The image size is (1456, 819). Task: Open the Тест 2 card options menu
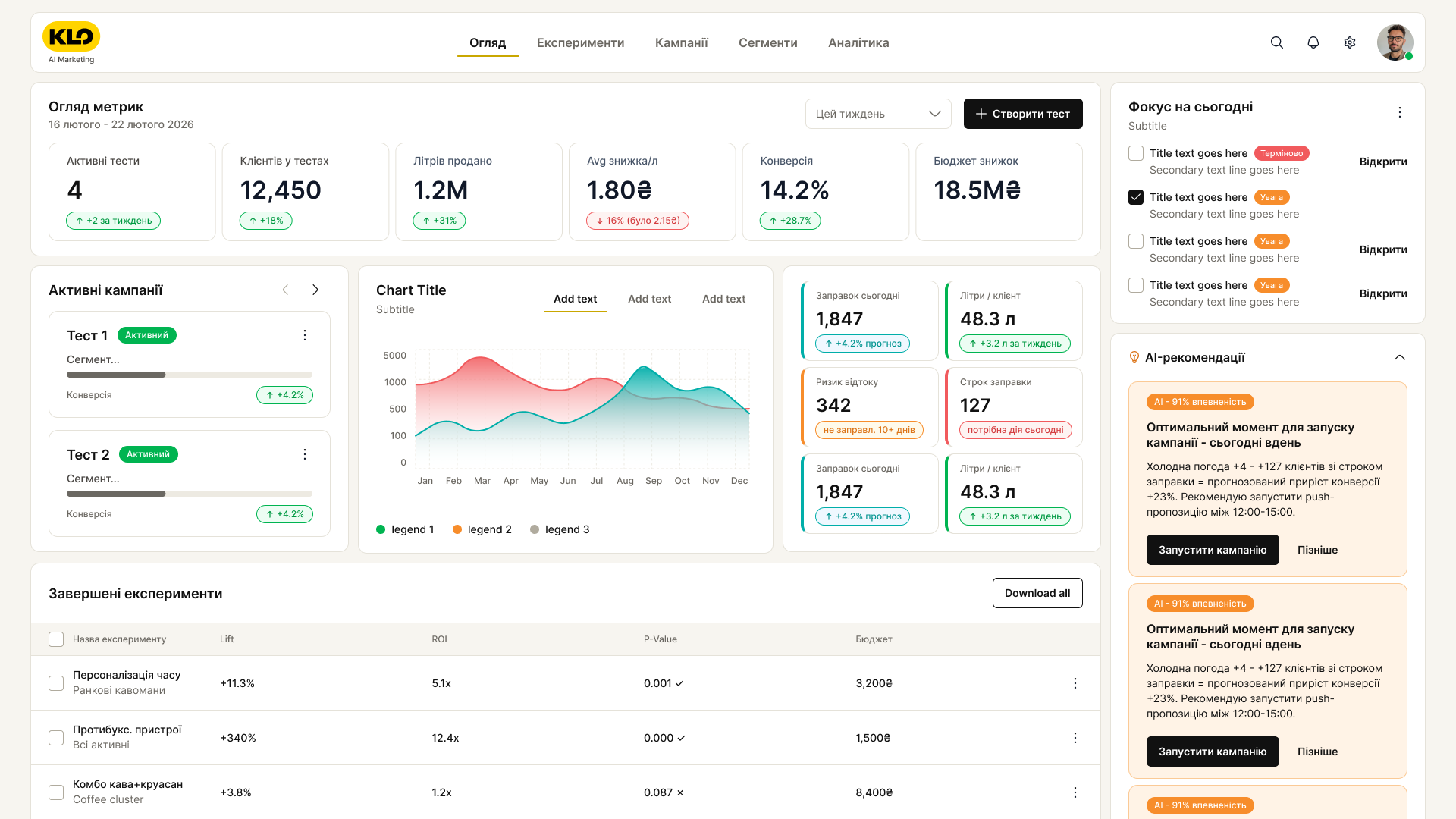305,454
